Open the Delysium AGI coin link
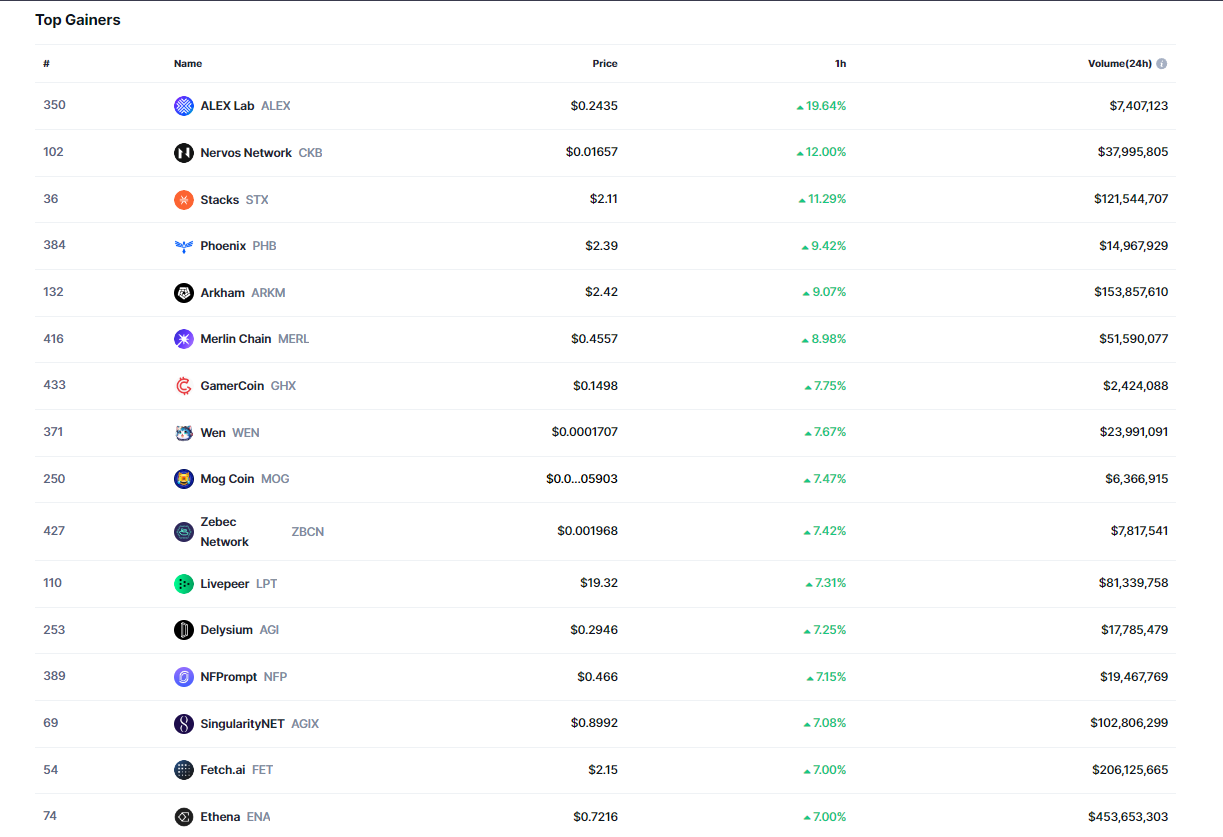 [x=226, y=630]
